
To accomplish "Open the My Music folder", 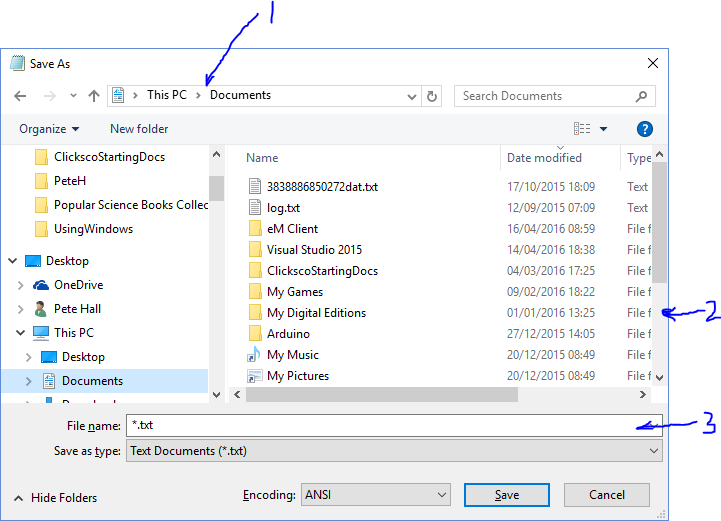I will click(292, 355).
